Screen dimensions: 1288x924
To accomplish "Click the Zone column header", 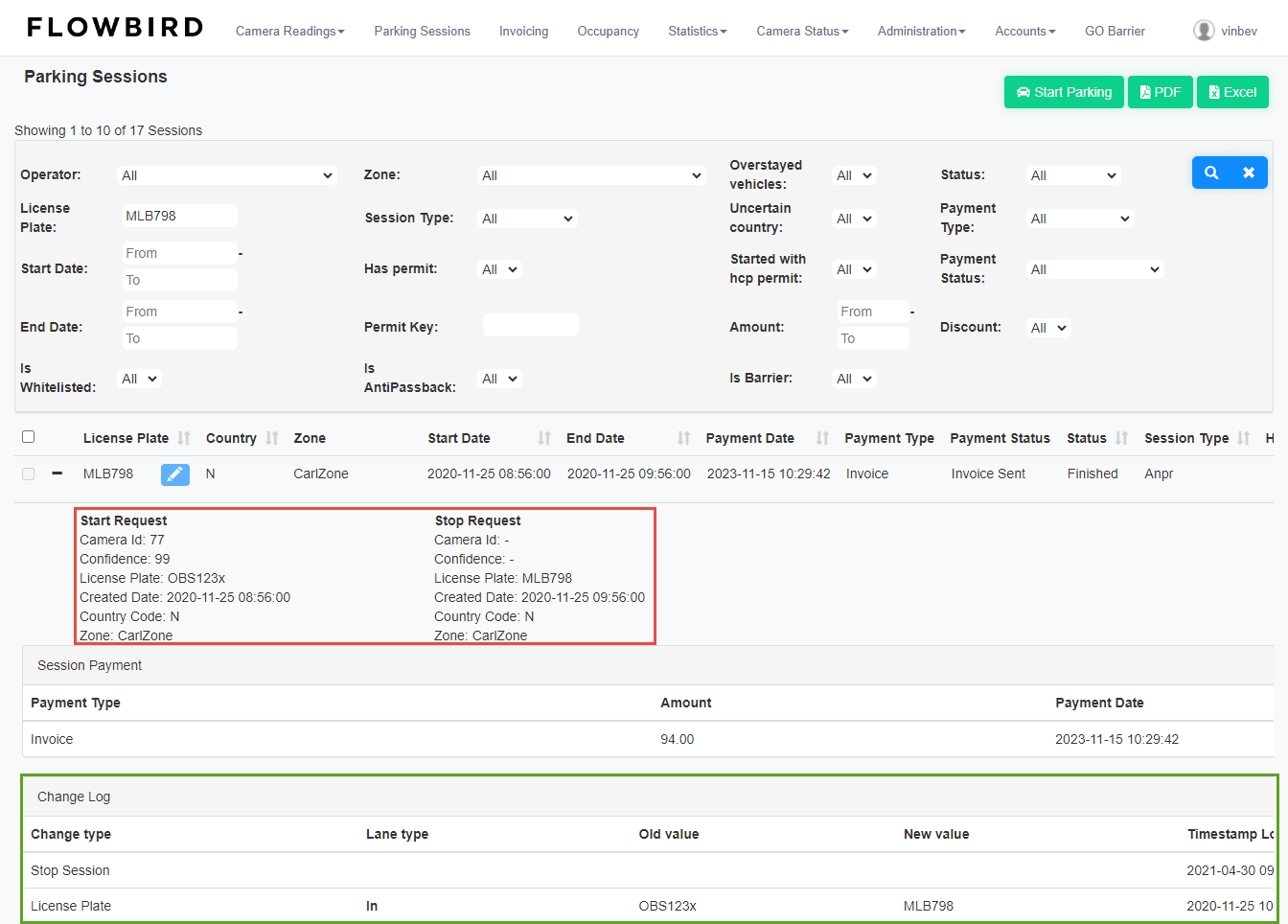I will (x=310, y=438).
